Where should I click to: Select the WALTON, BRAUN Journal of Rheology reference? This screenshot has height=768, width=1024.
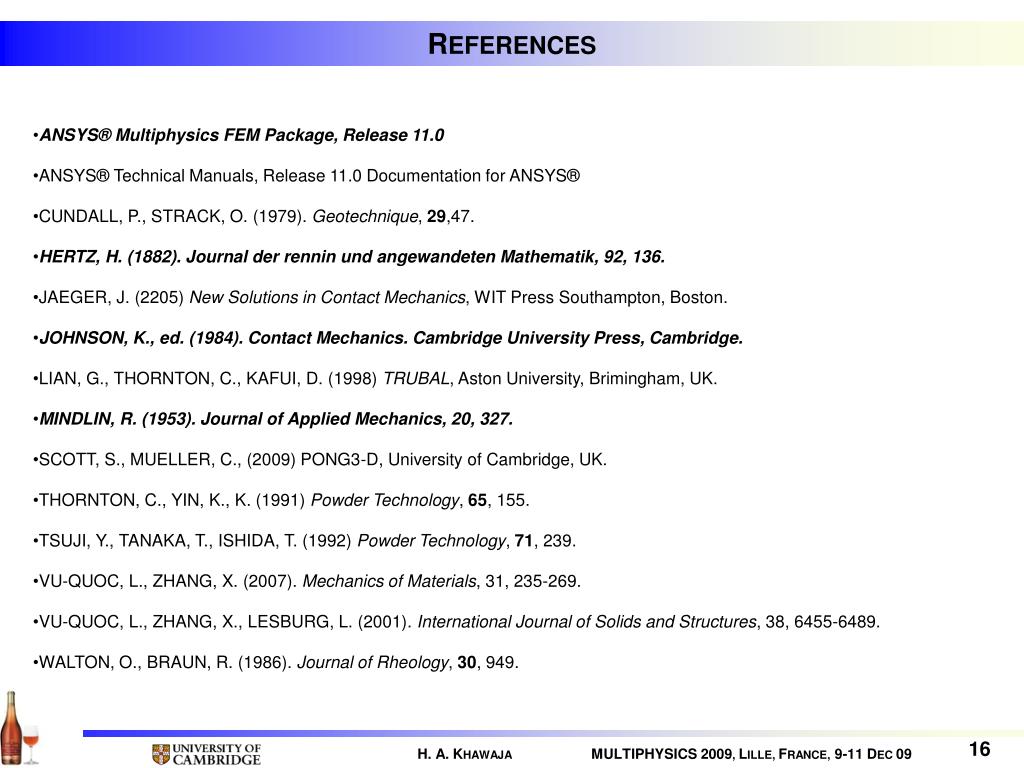pos(276,662)
